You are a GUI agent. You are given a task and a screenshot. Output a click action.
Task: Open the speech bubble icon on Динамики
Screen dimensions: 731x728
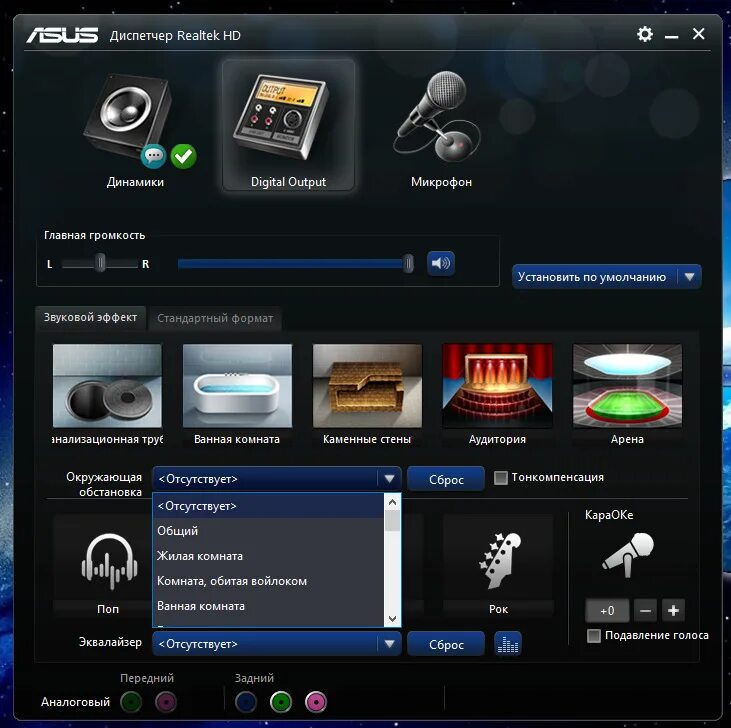point(153,156)
